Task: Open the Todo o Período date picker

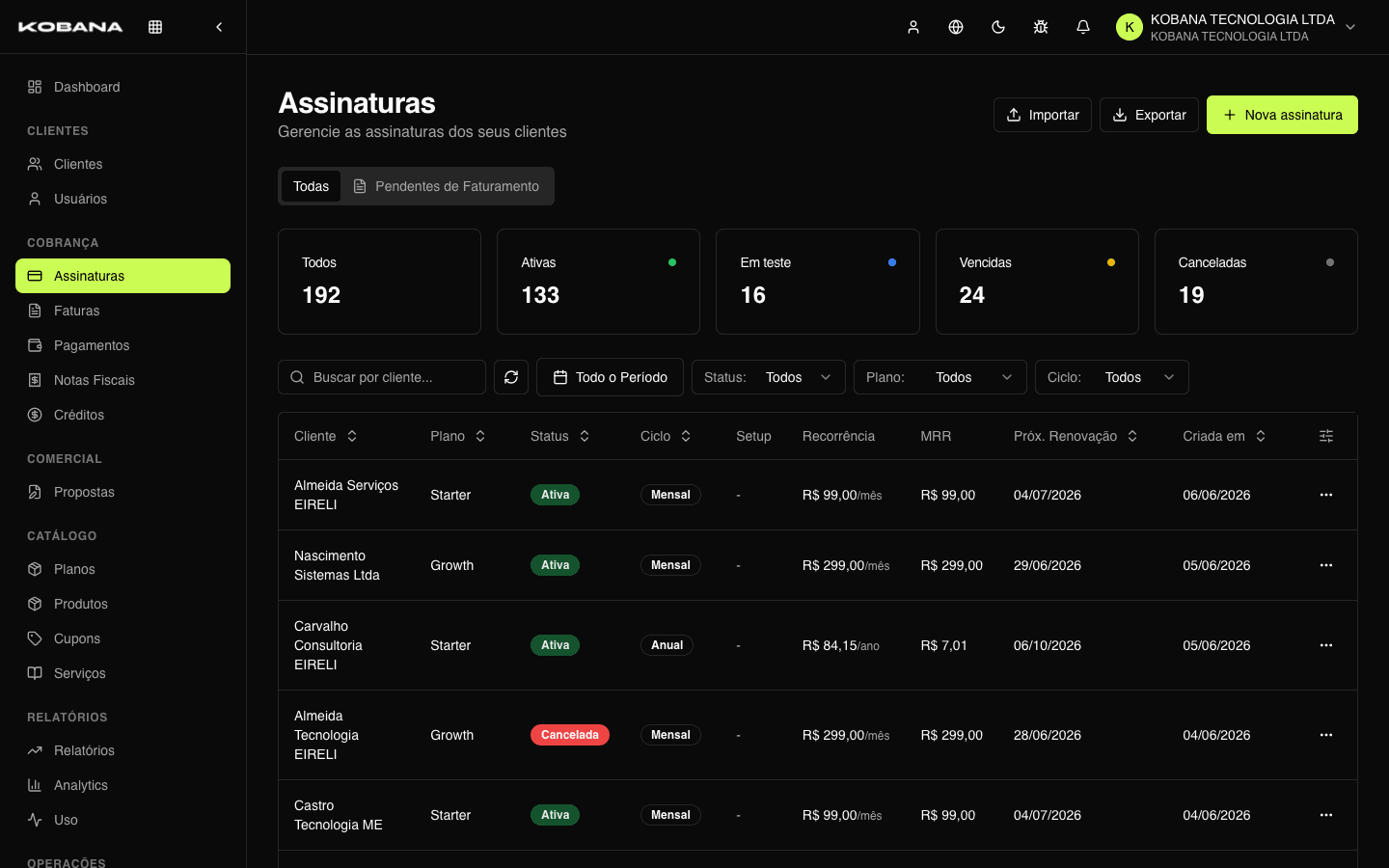Action: tap(610, 377)
